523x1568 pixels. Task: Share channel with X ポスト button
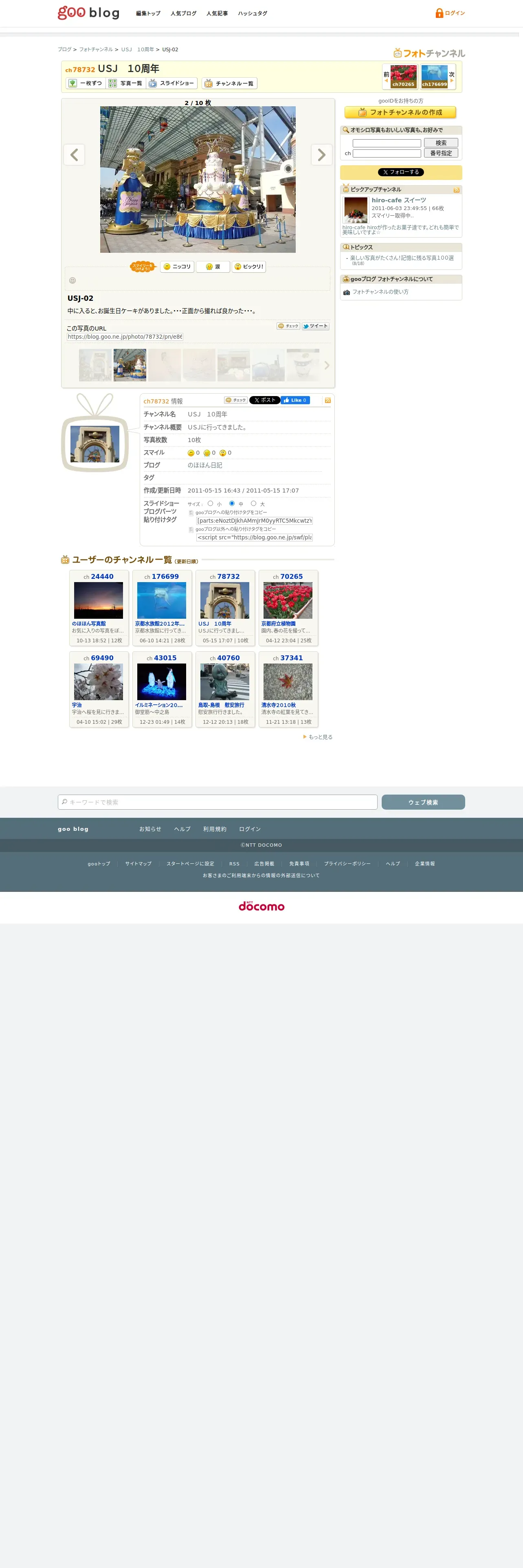[264, 400]
